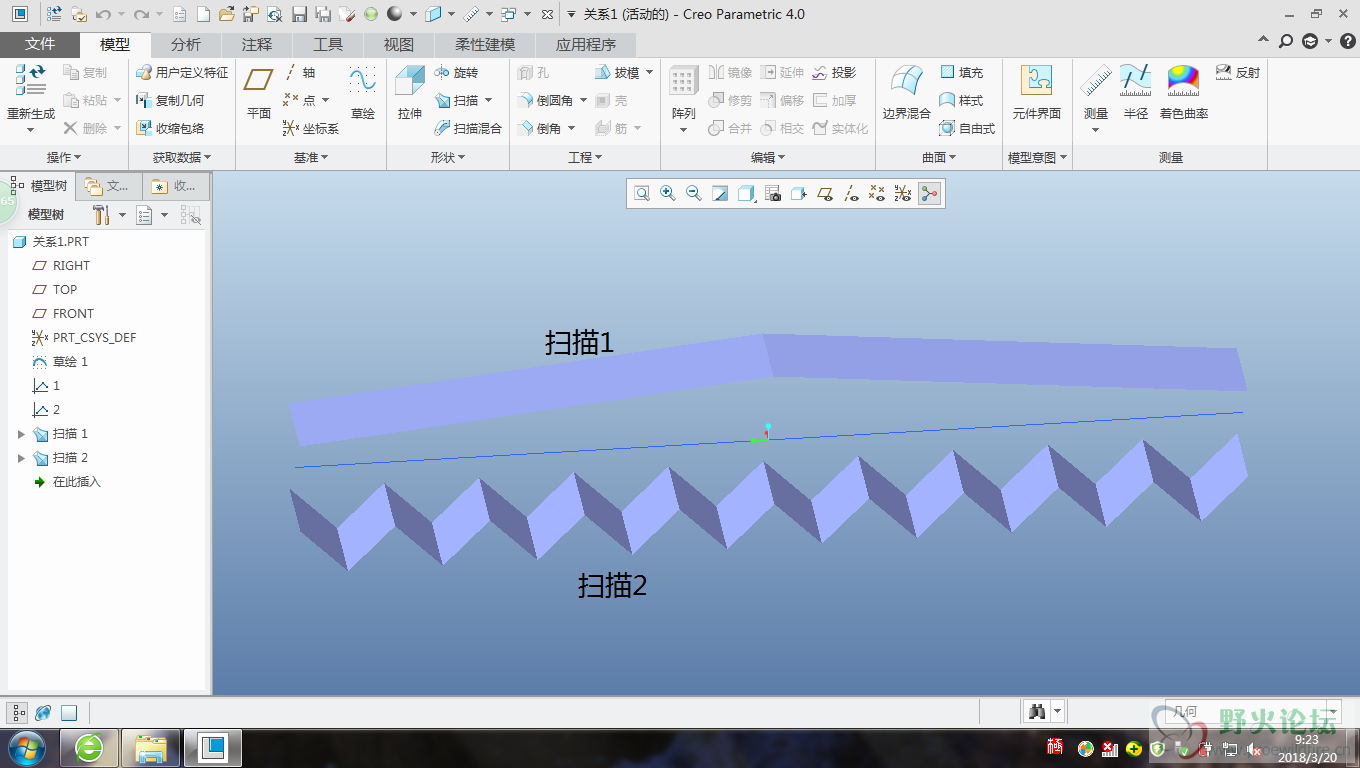The width and height of the screenshot is (1360, 768).
Task: Open 用户定义特征 user-defined feature
Action: pyautogui.click(x=182, y=73)
